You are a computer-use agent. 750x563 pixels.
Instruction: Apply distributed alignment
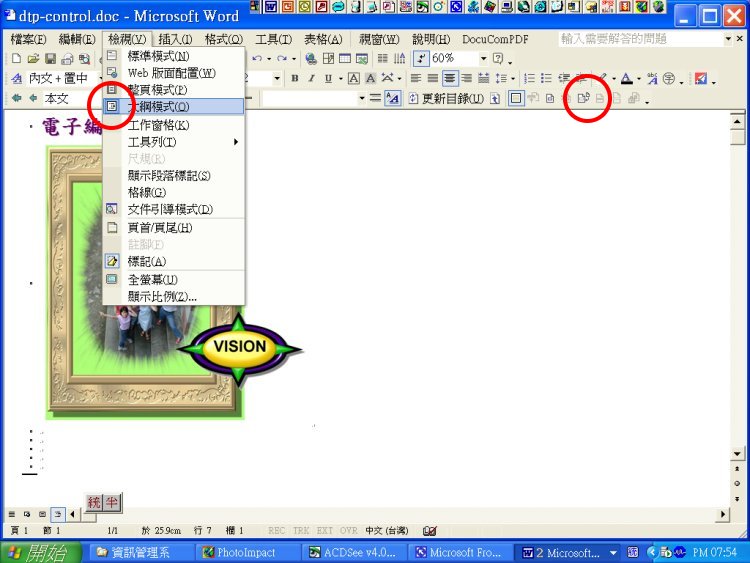[484, 78]
